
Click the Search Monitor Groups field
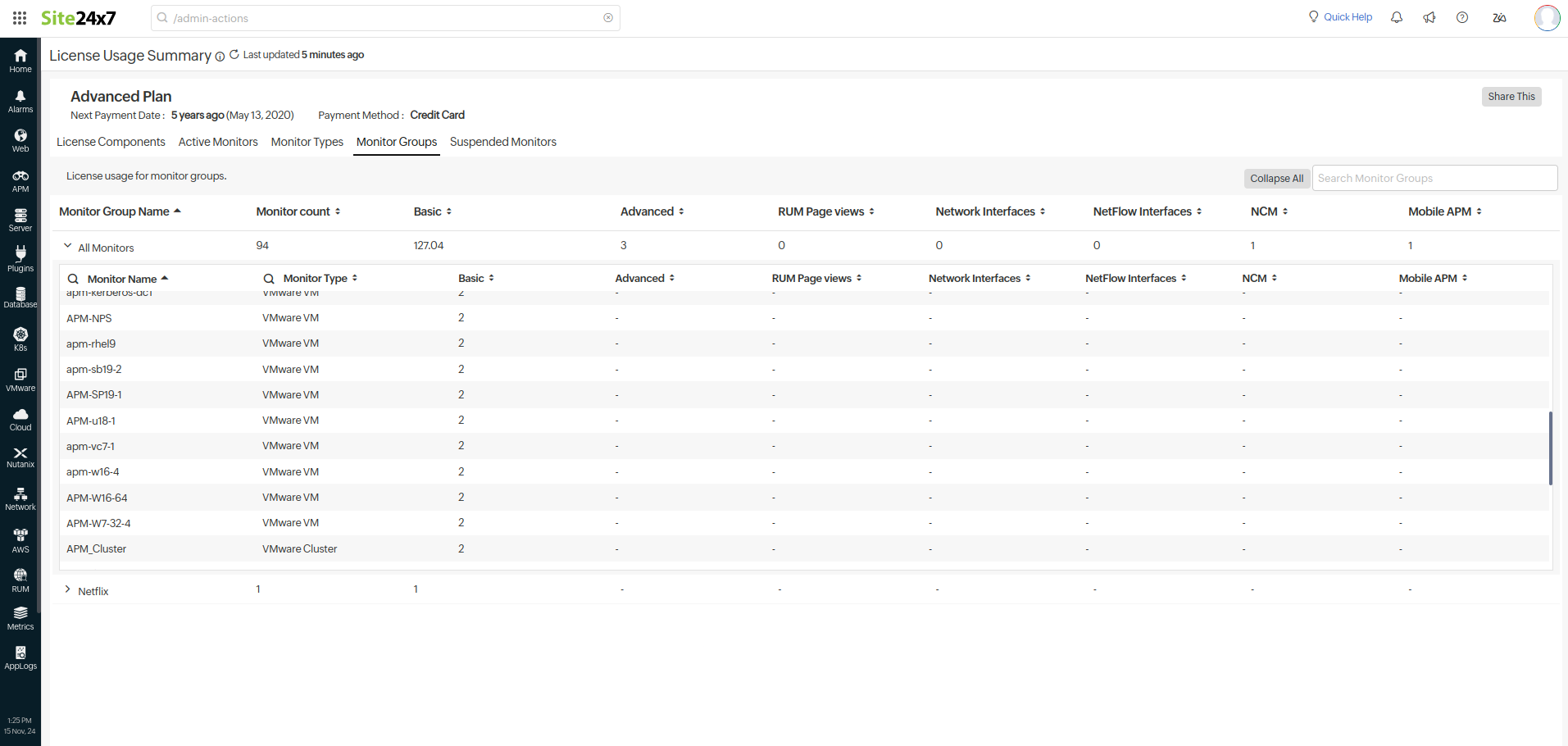tap(1434, 179)
